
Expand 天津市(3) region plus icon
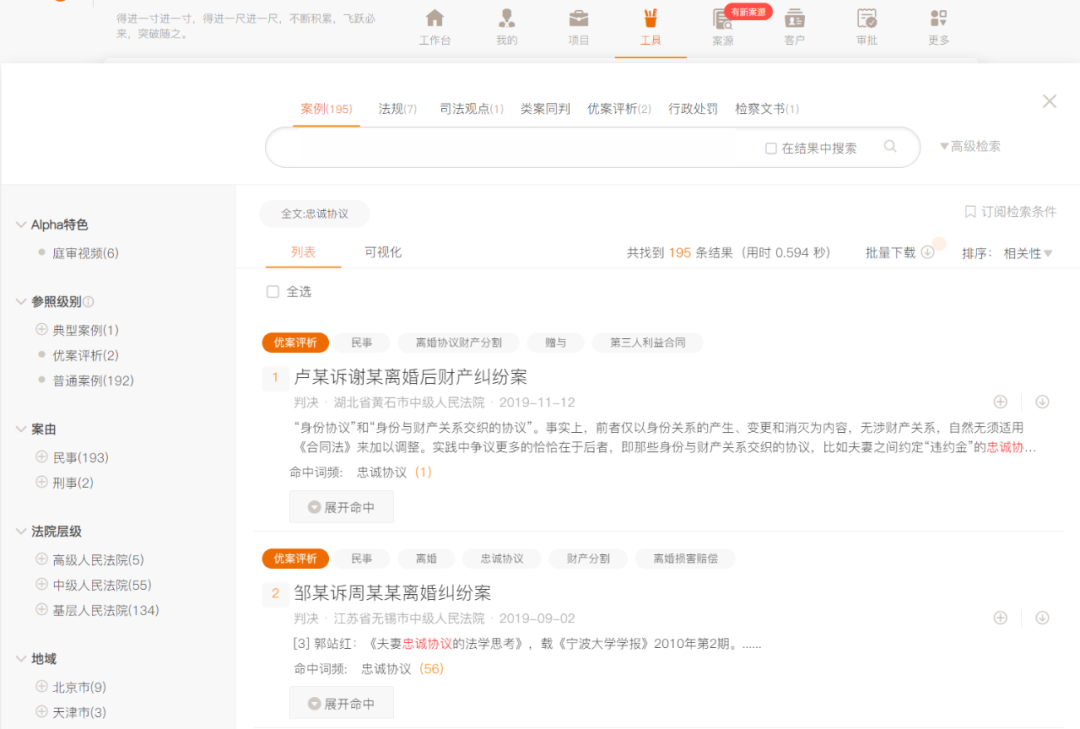[41, 712]
